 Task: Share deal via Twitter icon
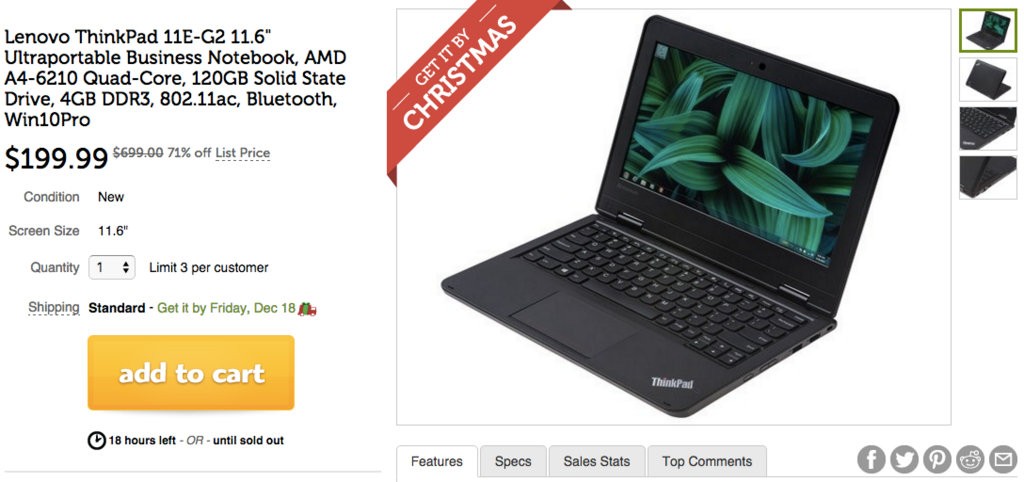click(904, 460)
